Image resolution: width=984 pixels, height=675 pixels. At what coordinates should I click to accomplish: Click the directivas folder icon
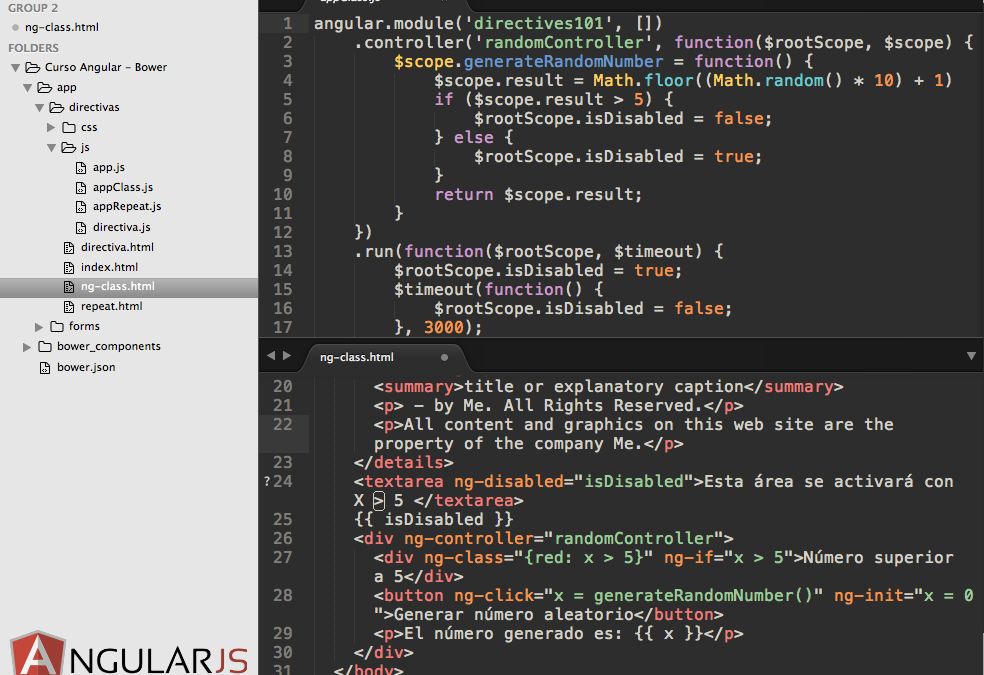(x=56, y=107)
